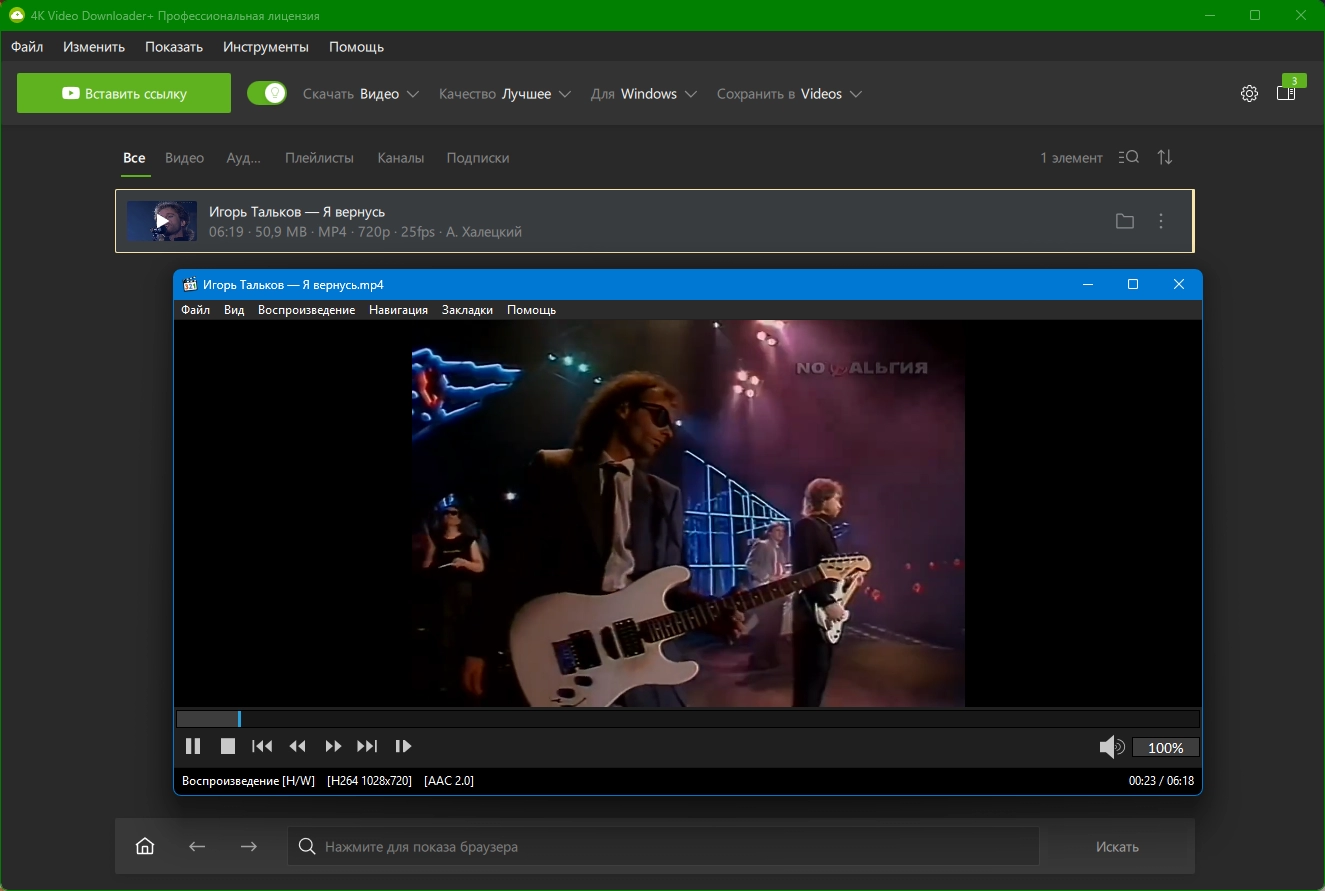Screen dimensions: 1325x891
Task: Open 4K Video Downloader settings gear
Action: 1249,94
